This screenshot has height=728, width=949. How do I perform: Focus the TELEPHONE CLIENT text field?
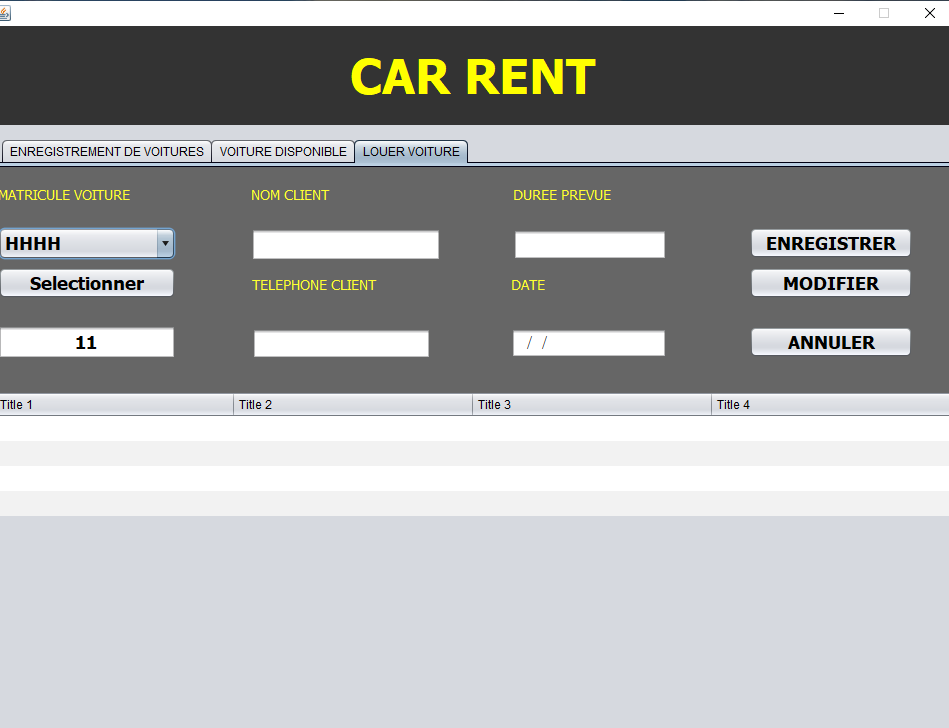(x=341, y=344)
